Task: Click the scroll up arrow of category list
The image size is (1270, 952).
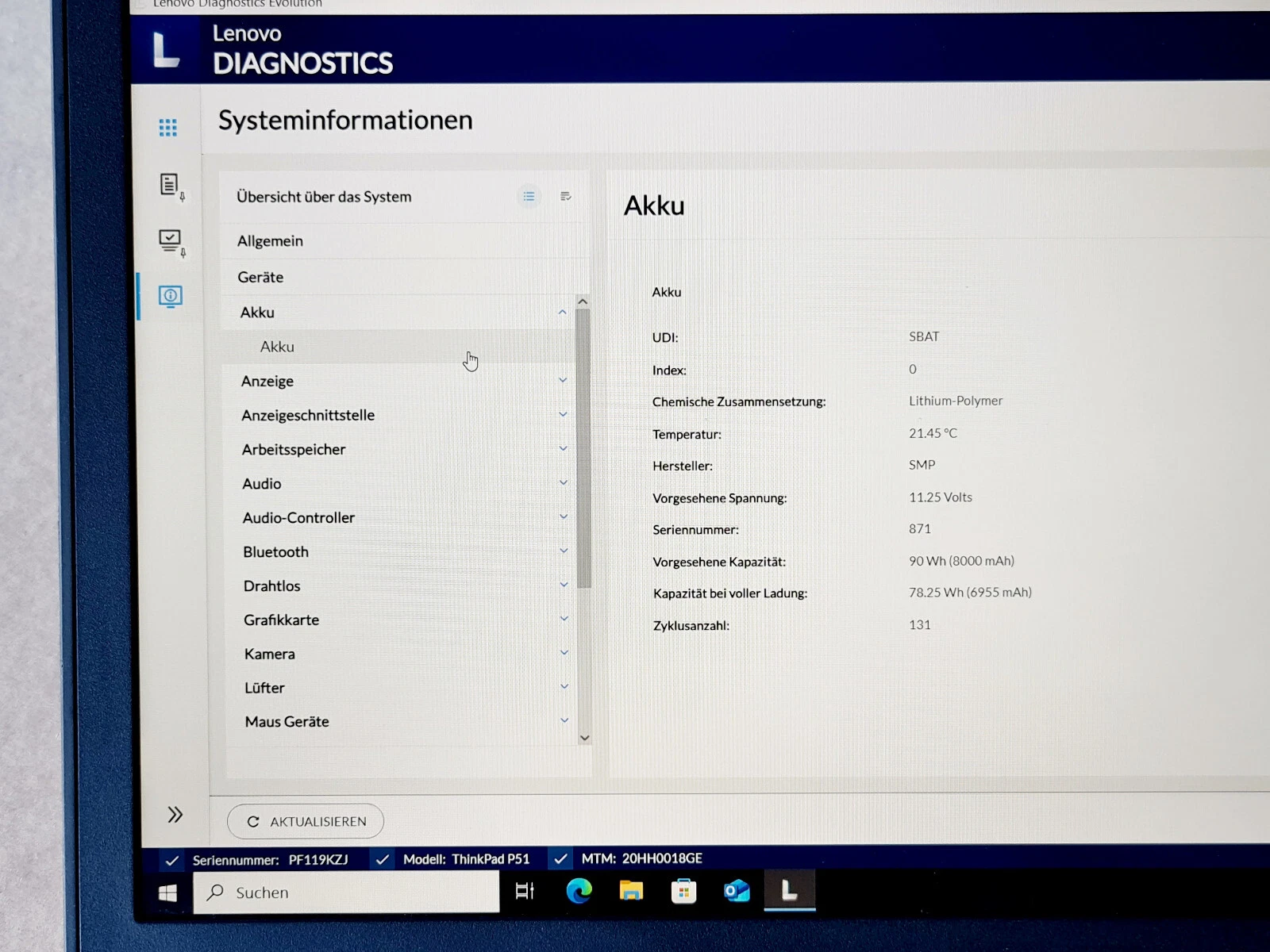Action: [x=583, y=301]
